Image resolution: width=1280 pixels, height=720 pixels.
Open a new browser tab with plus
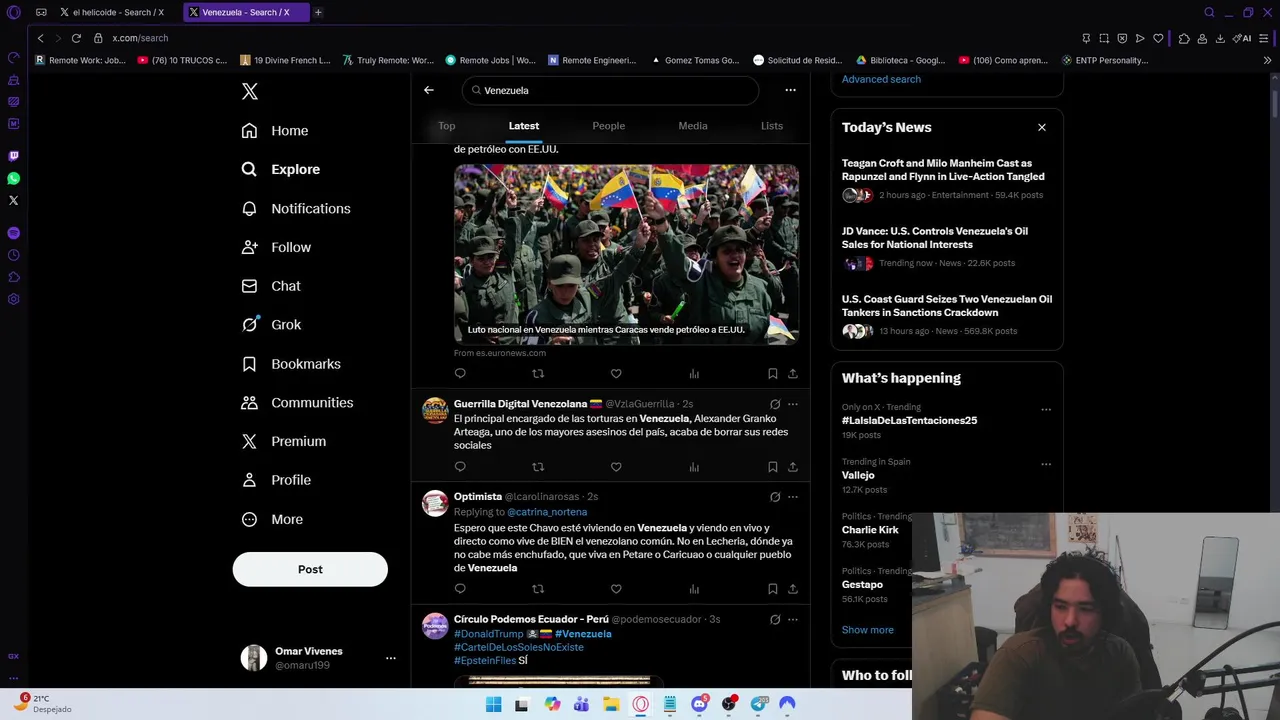point(318,12)
